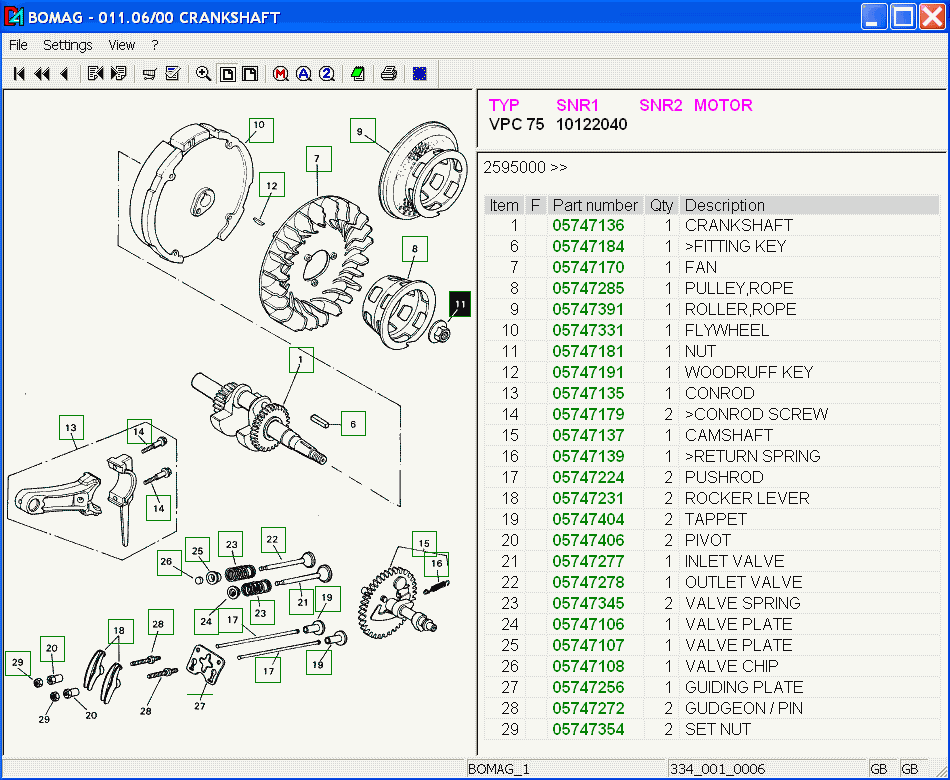Click the highlighted black callout 11
This screenshot has width=950, height=780.
[460, 304]
